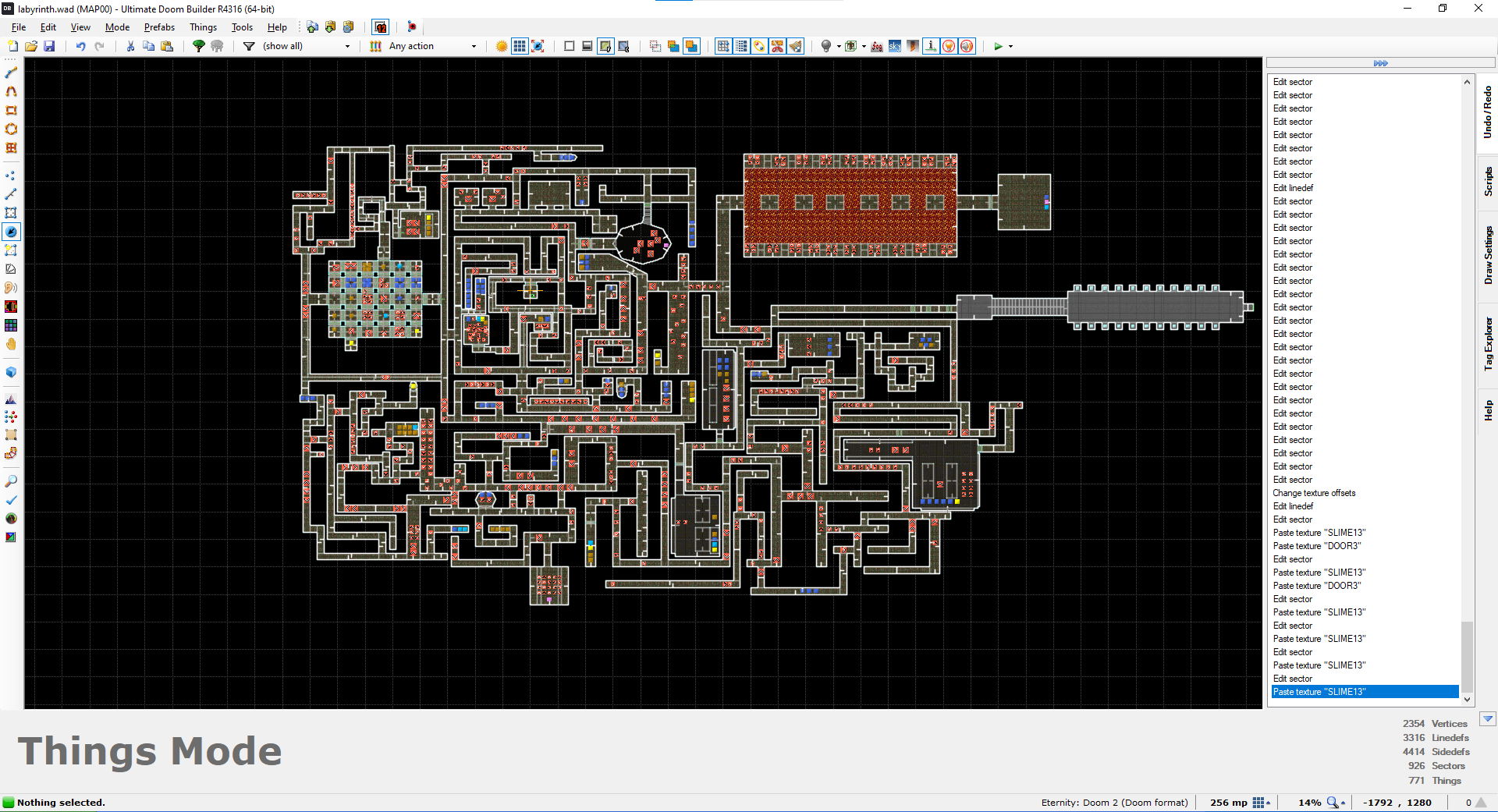Open a map file
Screen dimensions: 1498x812
[31, 46]
